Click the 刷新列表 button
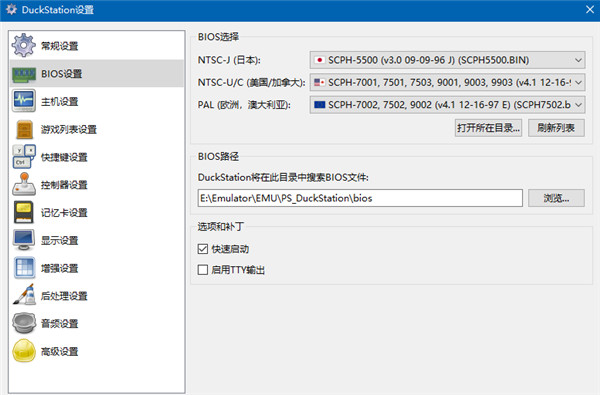 [556, 128]
